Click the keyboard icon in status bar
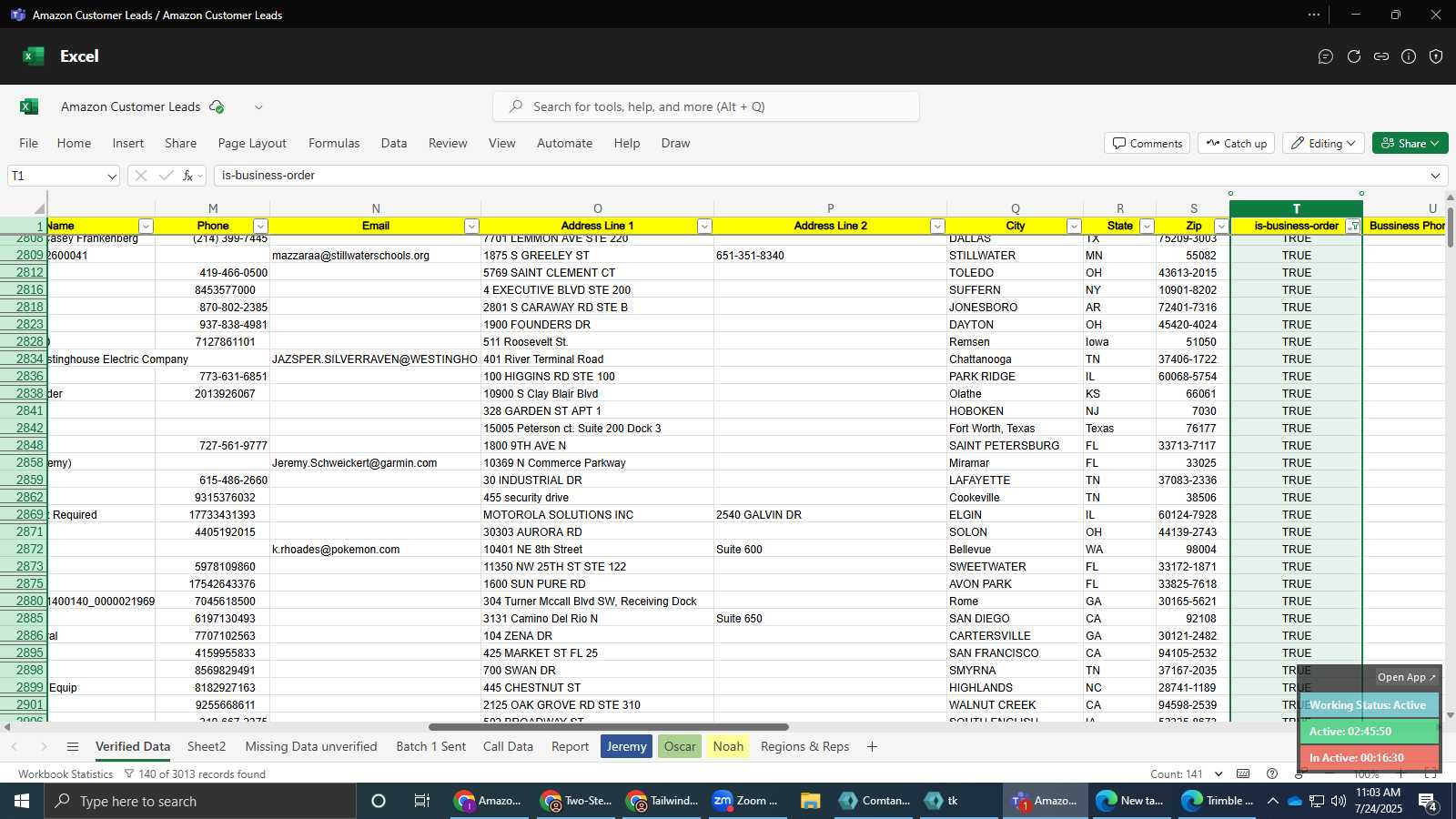This screenshot has height=819, width=1456. tap(1243, 773)
